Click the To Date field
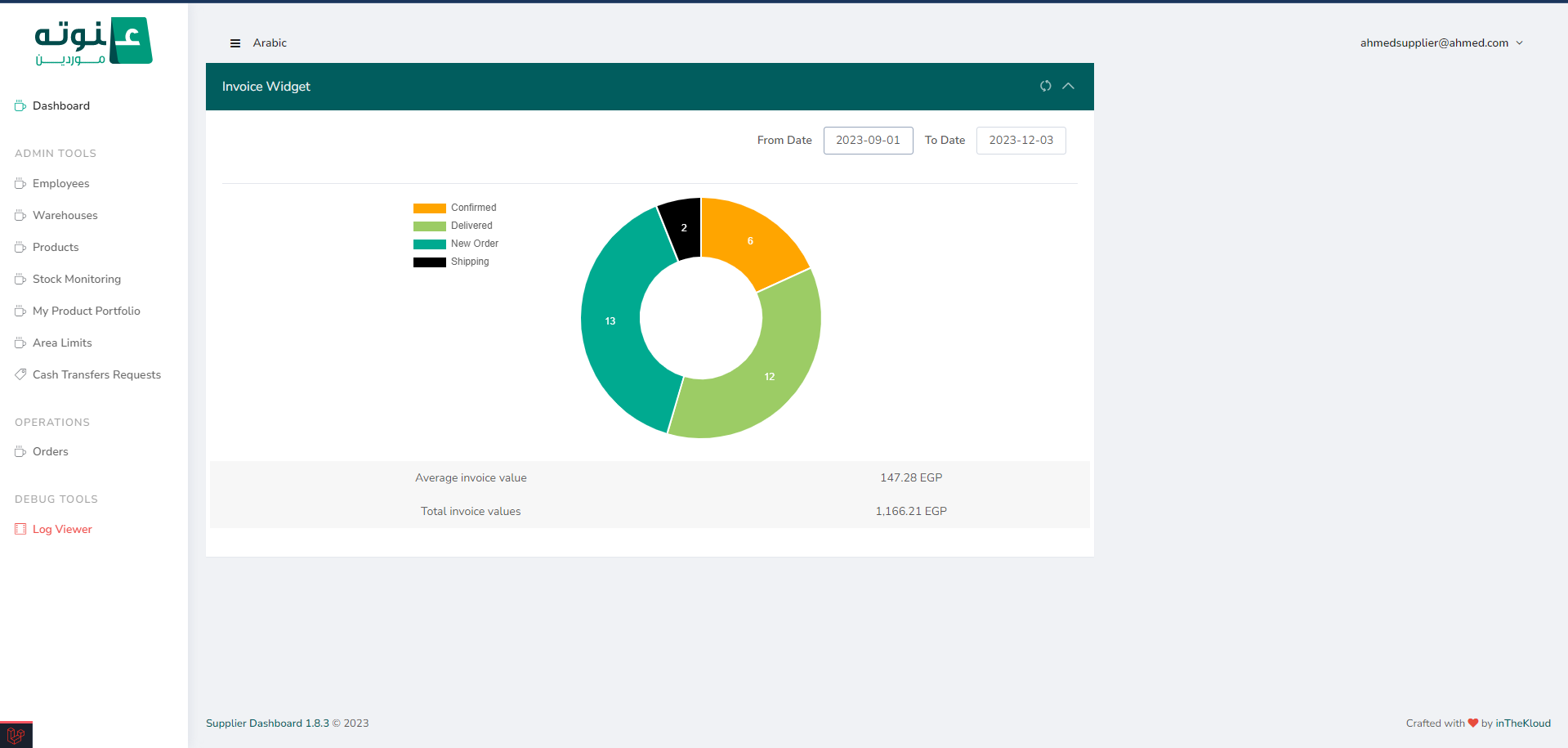The width and height of the screenshot is (1568, 748). (x=1021, y=141)
